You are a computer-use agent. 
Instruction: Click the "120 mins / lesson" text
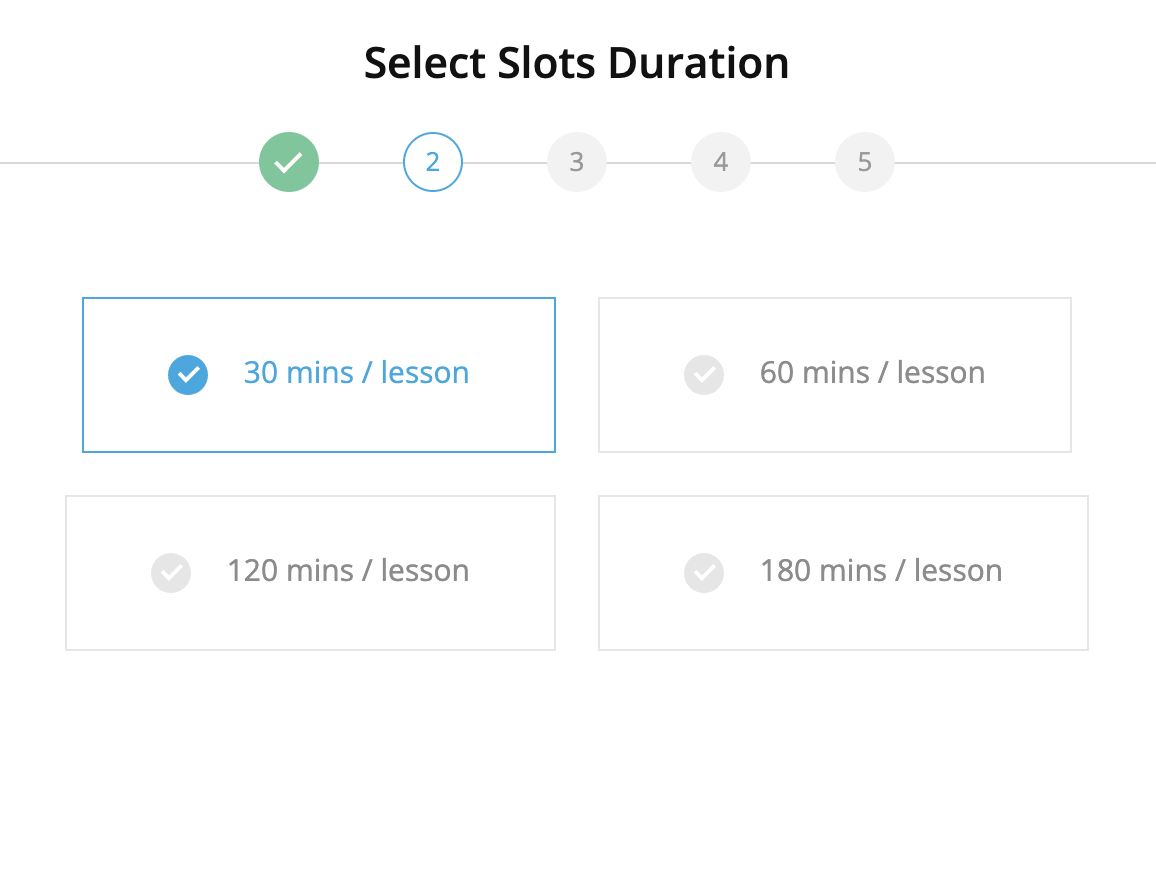(348, 571)
